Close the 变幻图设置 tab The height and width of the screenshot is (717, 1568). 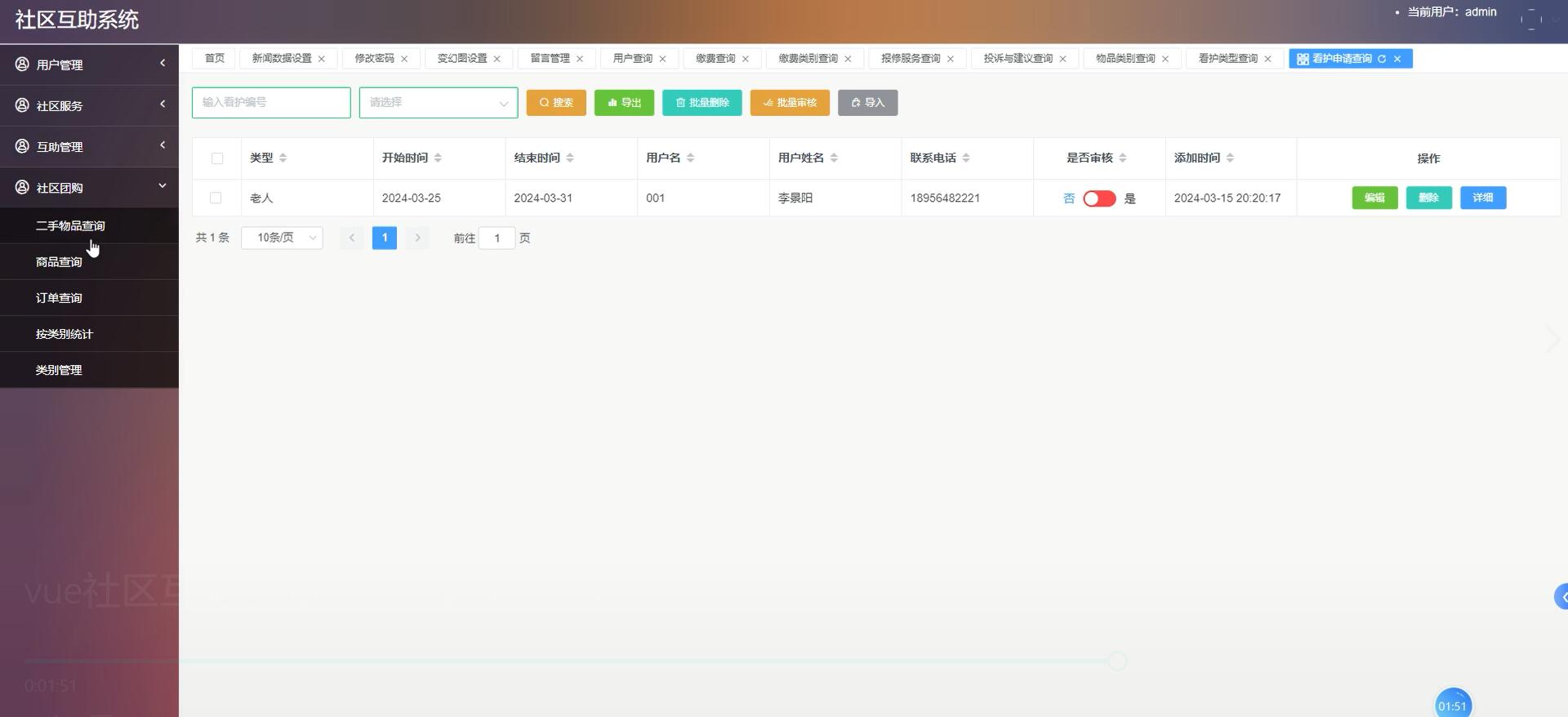click(497, 59)
